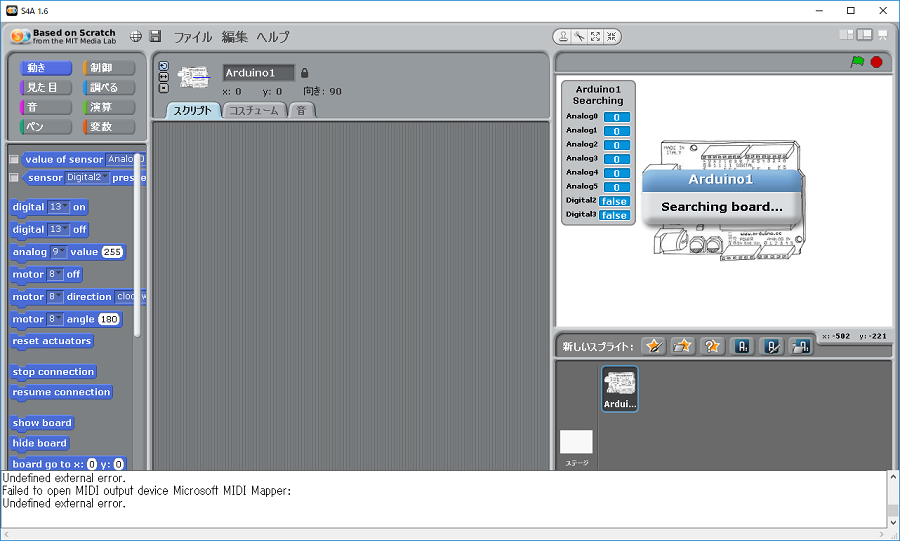Click the floppy disk save icon
The image size is (900, 541).
pyautogui.click(x=155, y=37)
